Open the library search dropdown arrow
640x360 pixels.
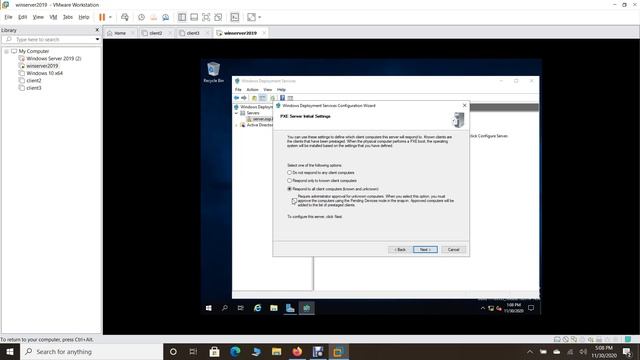click(97, 40)
